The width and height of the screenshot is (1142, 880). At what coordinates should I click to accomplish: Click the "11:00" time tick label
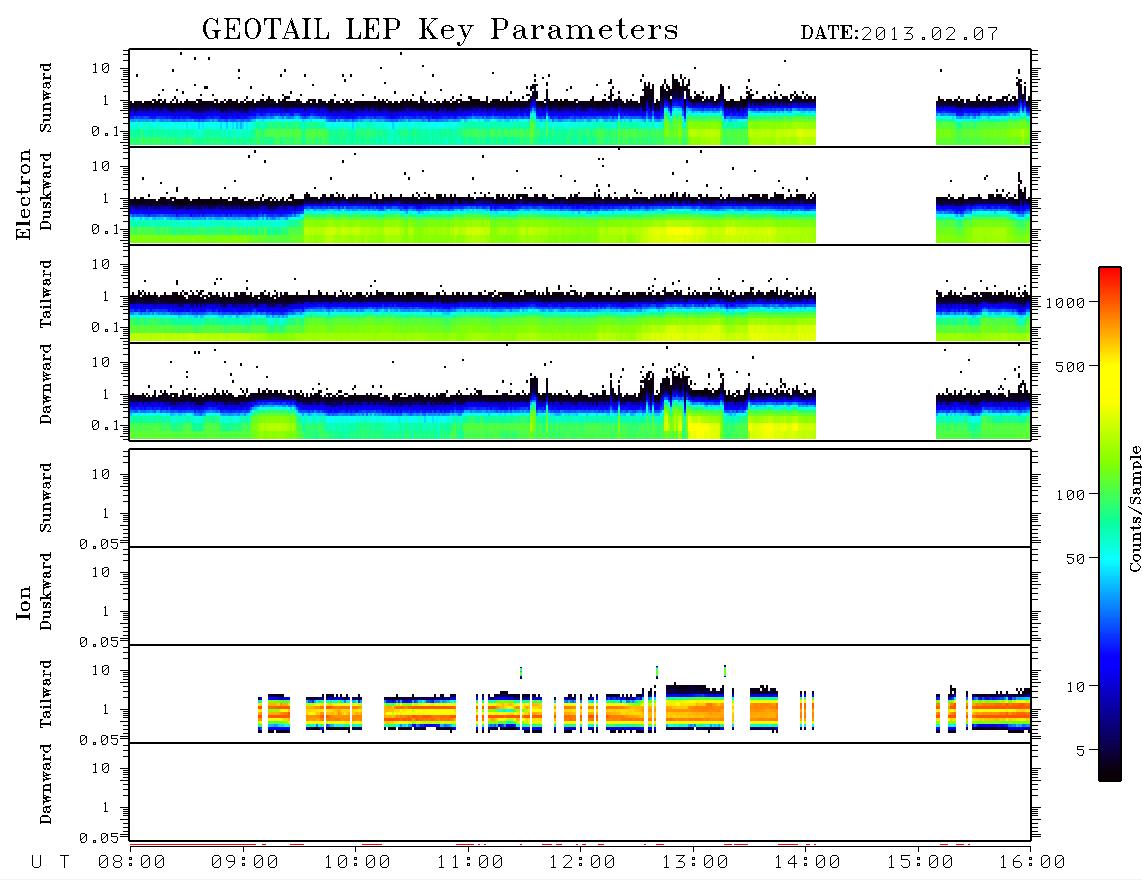470,862
